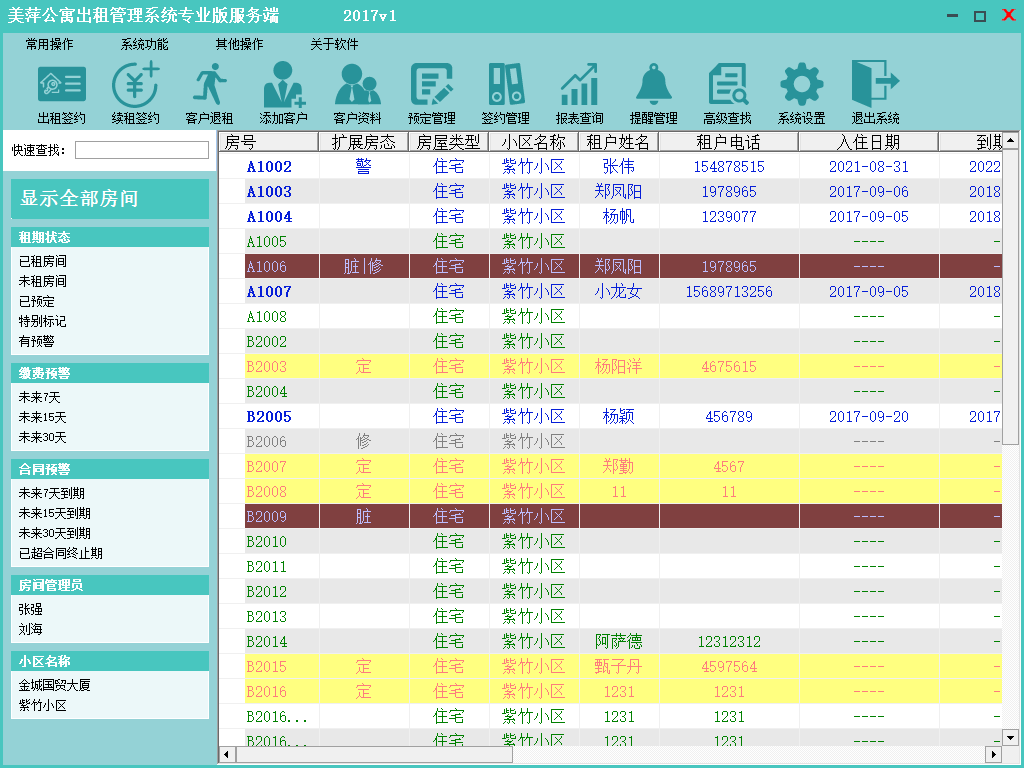
Task: Click inside the 快速查找 search field
Action: pyautogui.click(x=141, y=151)
